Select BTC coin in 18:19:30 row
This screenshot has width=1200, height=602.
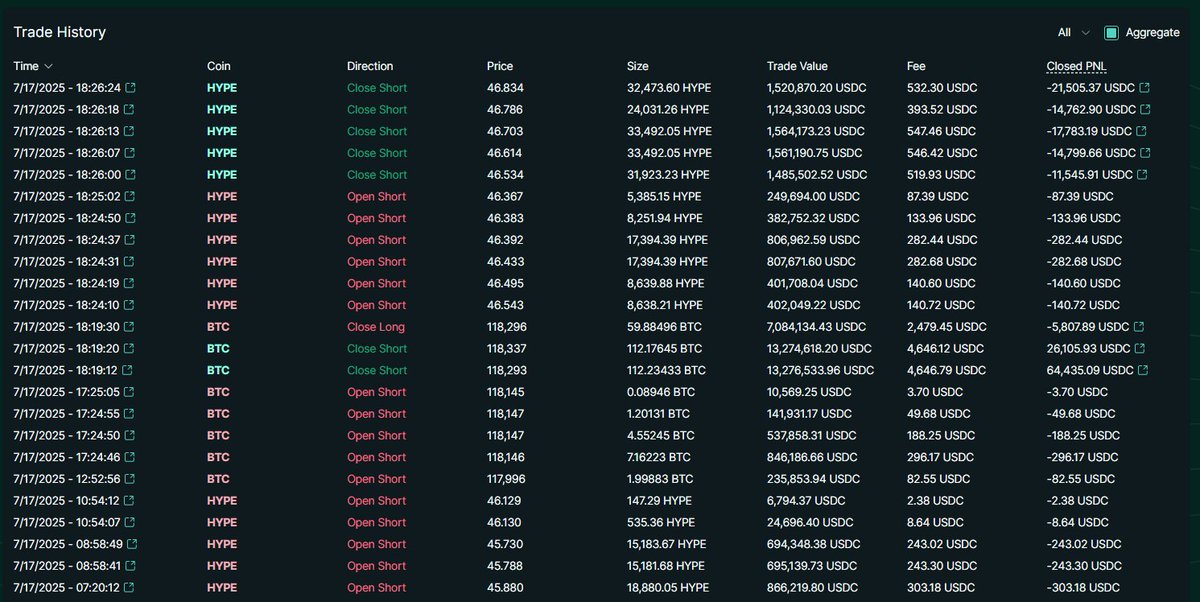tap(218, 327)
